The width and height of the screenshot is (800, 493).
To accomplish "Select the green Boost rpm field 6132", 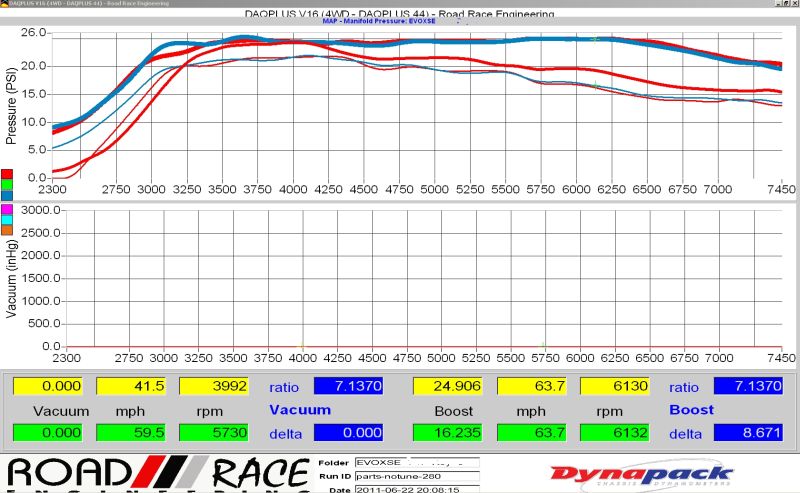I will (615, 433).
